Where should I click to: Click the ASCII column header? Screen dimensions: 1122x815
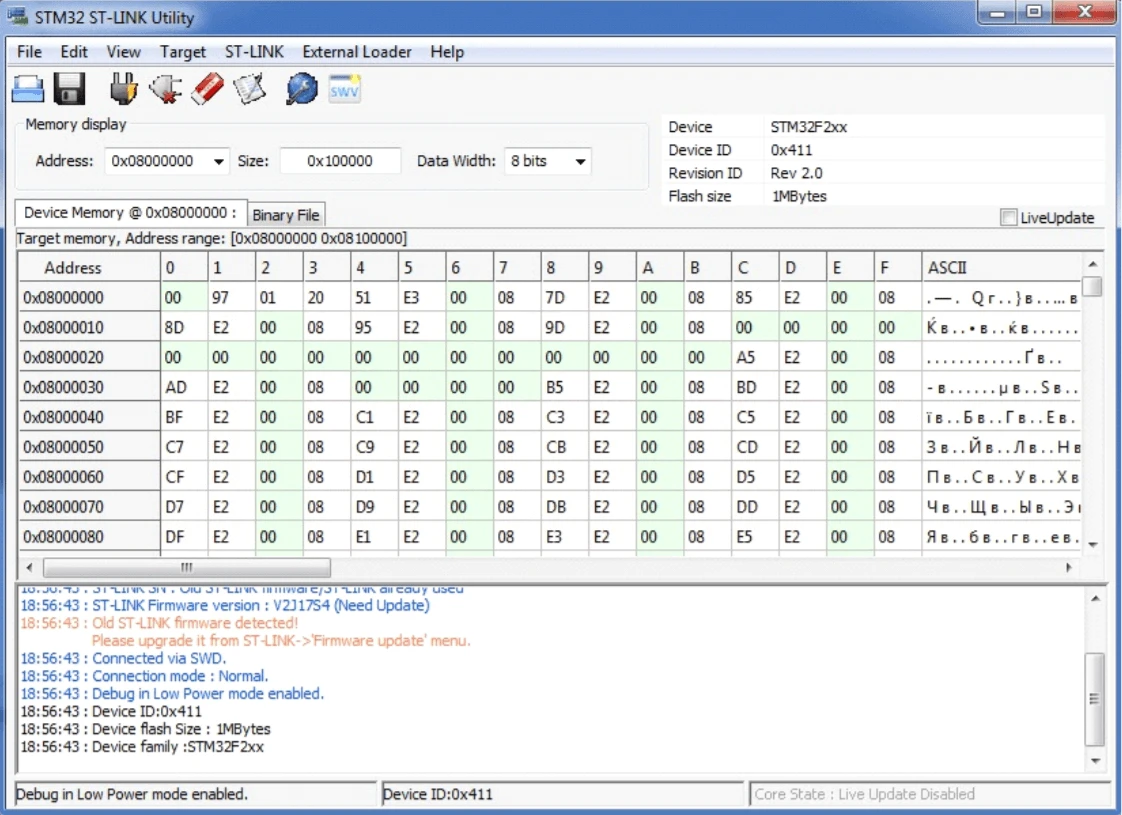click(1001, 268)
